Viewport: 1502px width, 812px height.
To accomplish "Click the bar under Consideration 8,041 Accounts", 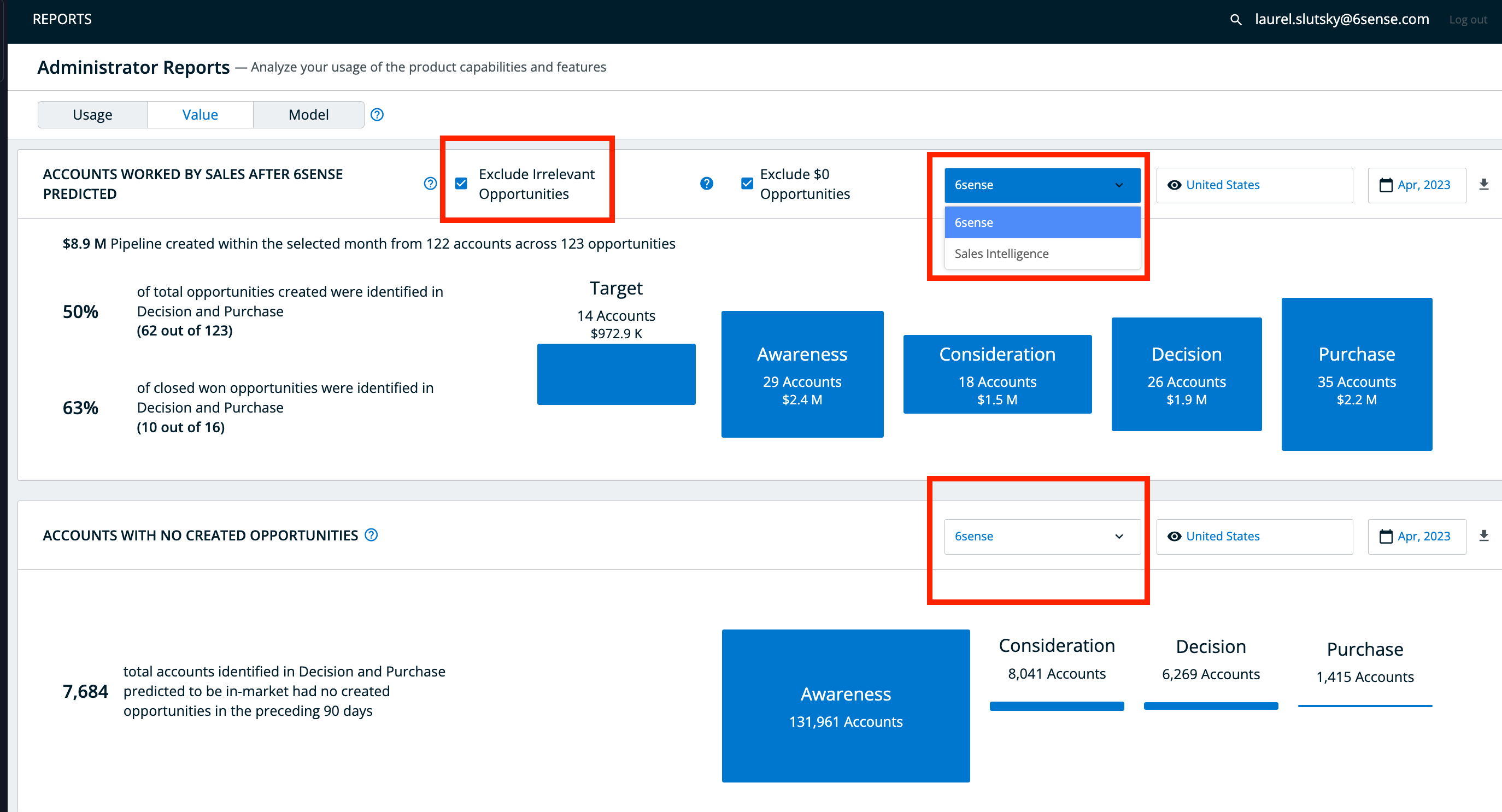I will coord(1057,707).
